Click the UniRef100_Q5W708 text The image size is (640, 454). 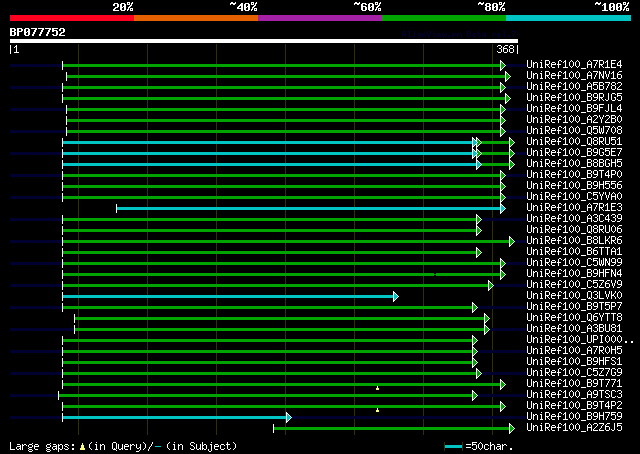[x=574, y=131]
